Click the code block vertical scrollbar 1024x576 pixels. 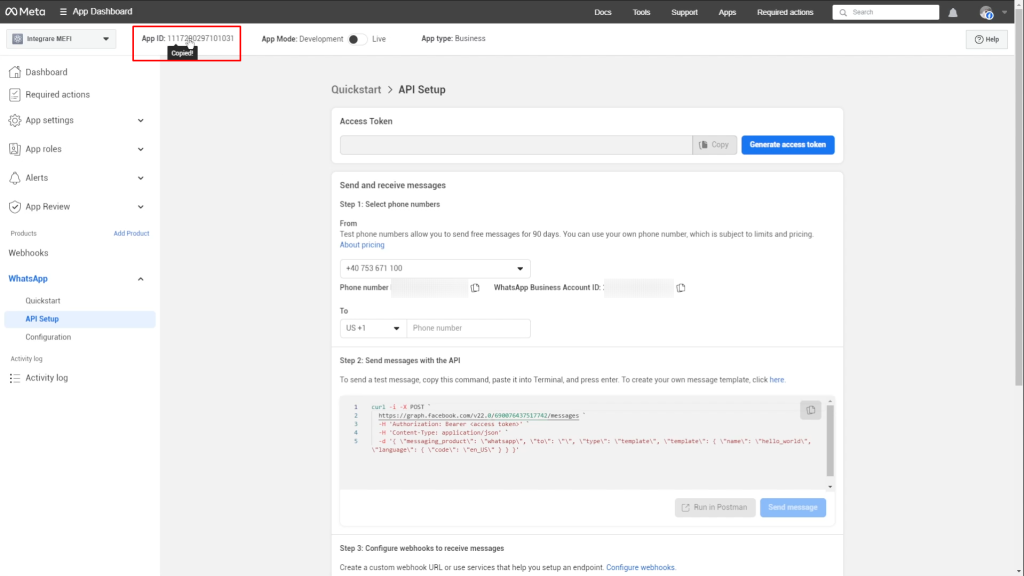[830, 441]
